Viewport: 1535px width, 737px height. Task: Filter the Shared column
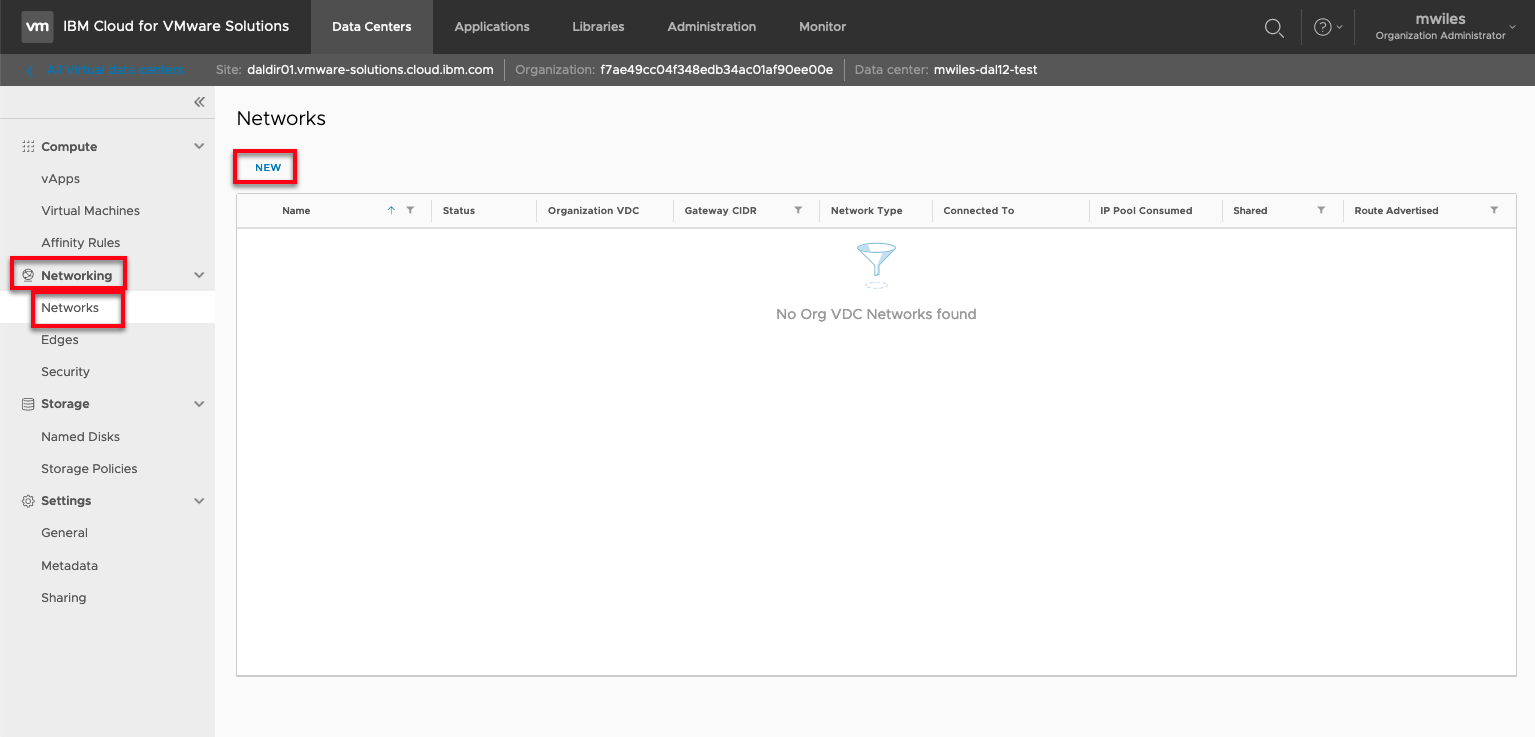tap(1321, 211)
